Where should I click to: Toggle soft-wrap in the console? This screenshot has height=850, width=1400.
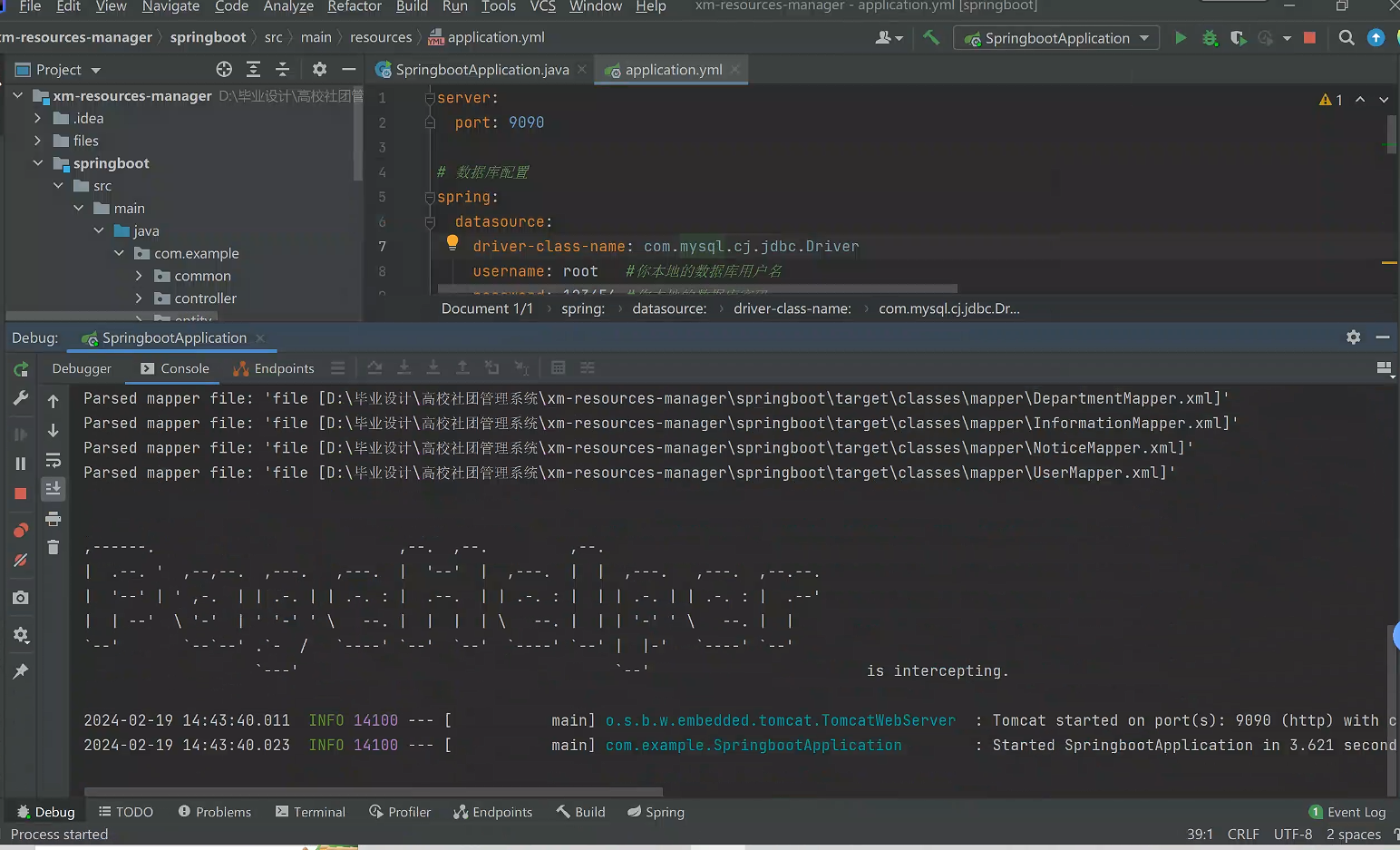tap(53, 460)
